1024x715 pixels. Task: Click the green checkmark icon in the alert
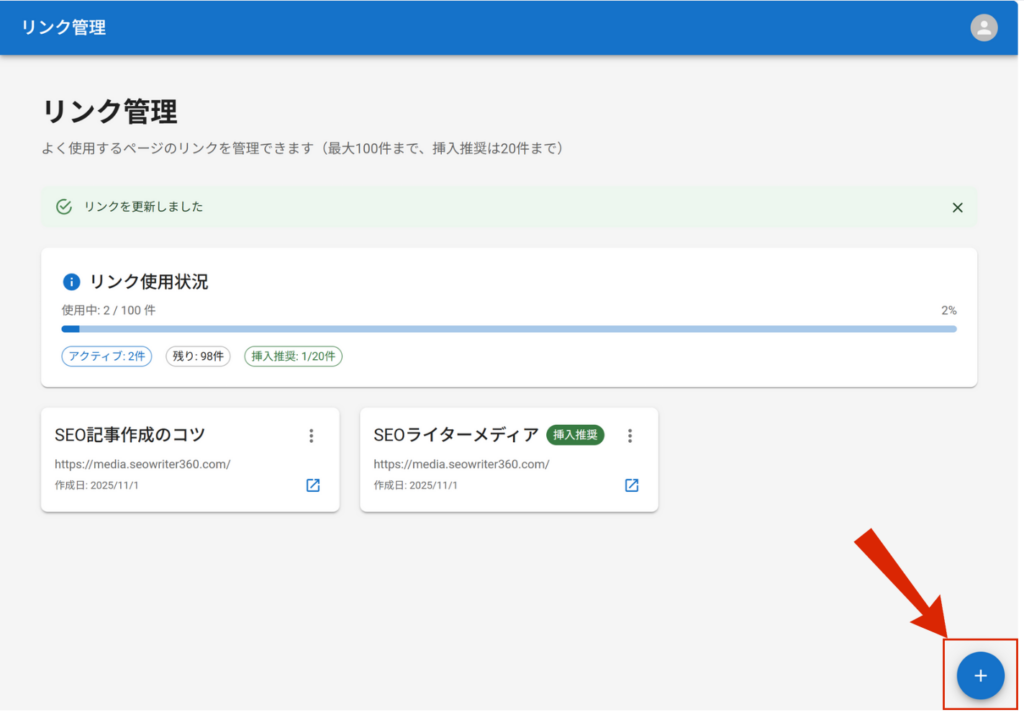coord(64,207)
